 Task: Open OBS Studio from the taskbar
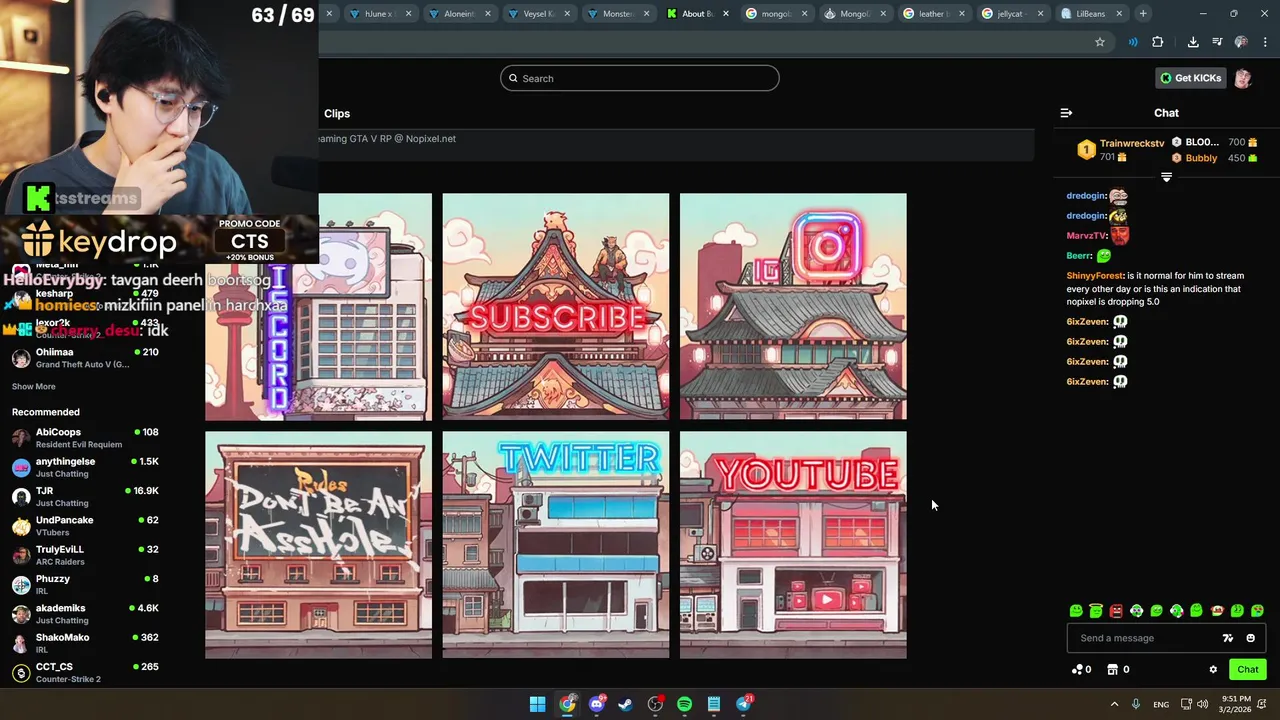tap(655, 704)
